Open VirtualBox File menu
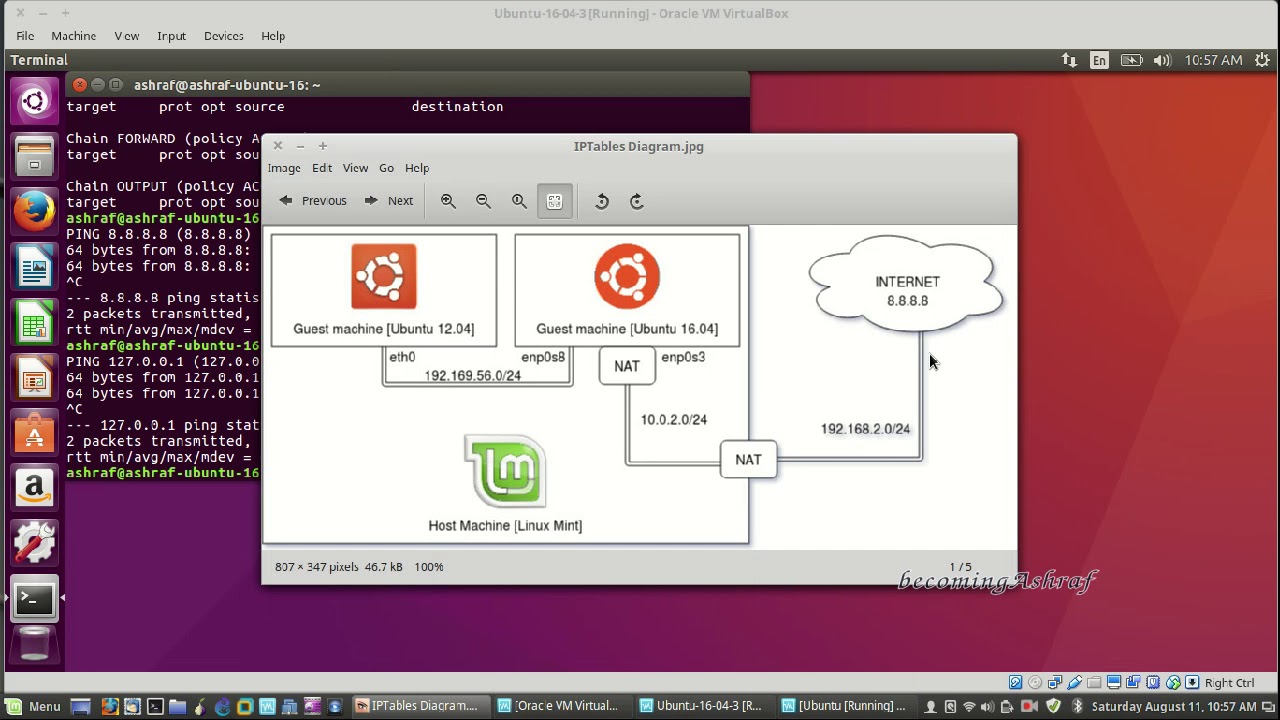The height and width of the screenshot is (720, 1280). (x=25, y=36)
